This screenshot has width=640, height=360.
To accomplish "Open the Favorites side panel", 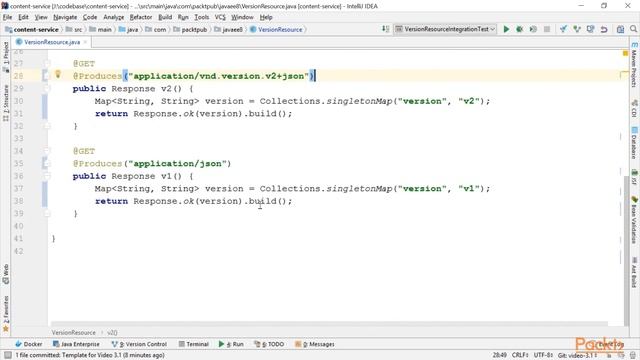I will click(6, 313).
